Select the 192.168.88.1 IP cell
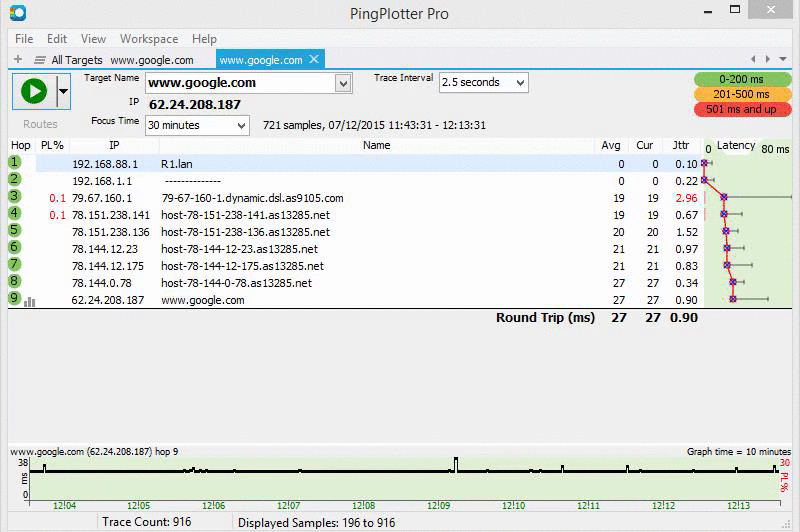This screenshot has height=532, width=800. pyautogui.click(x=105, y=164)
